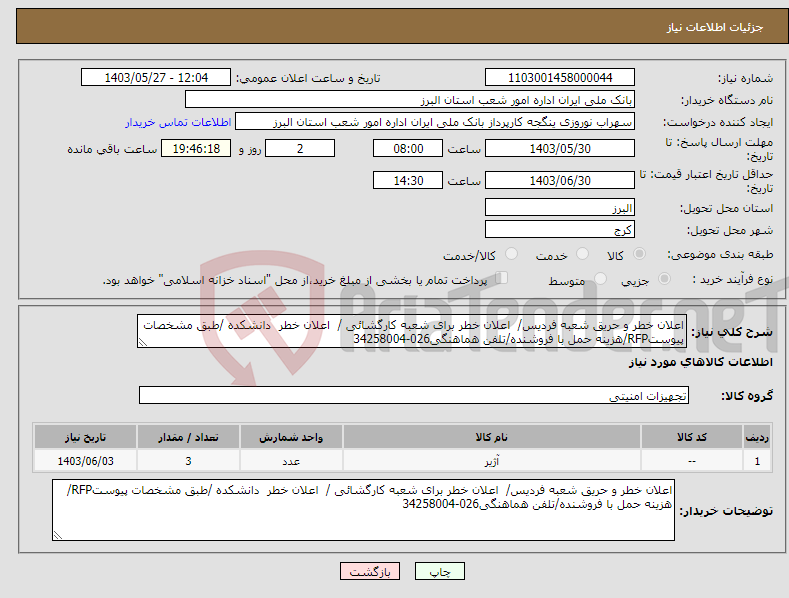789x598 pixels.
Task: Click the quantity cell showing 3
Action: (x=188, y=461)
